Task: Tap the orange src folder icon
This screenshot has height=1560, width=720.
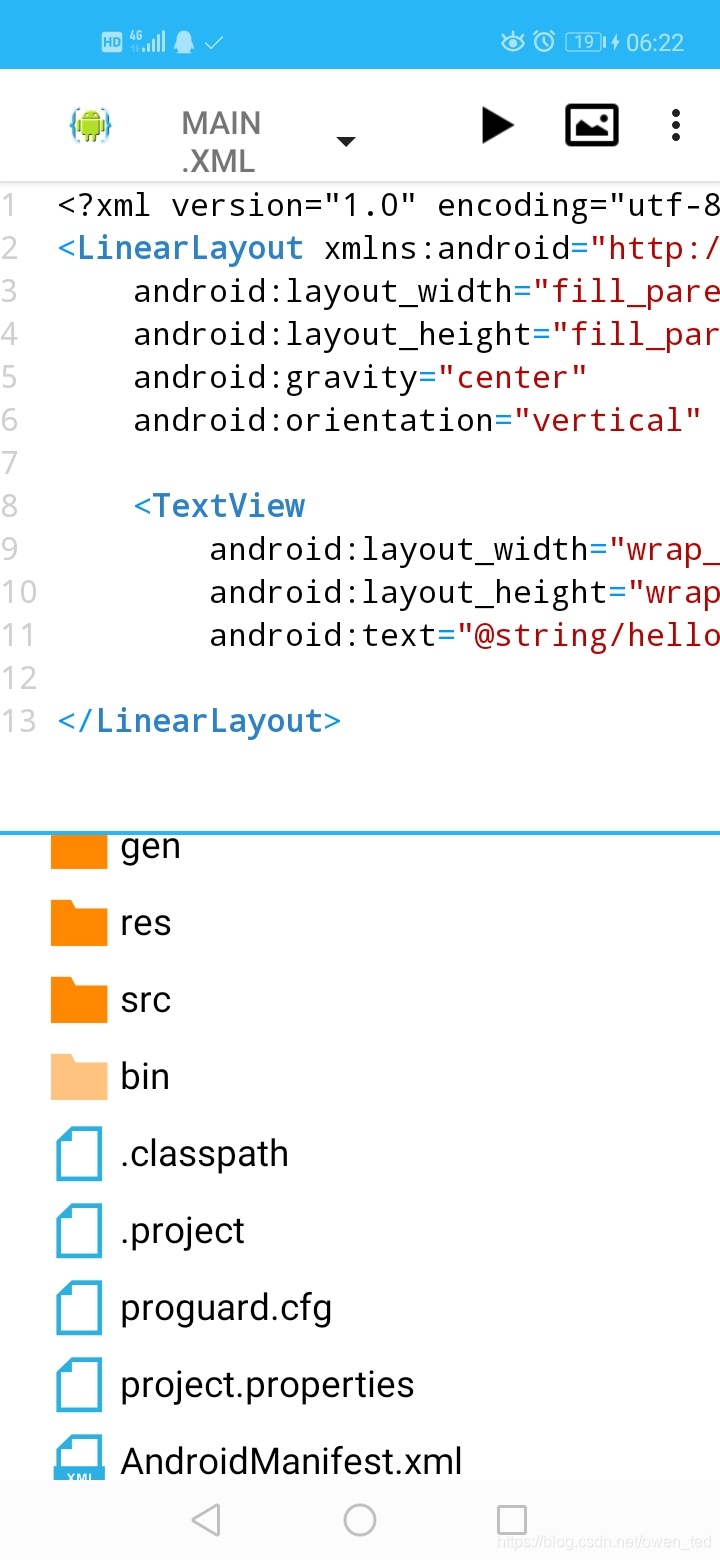Action: click(x=79, y=999)
